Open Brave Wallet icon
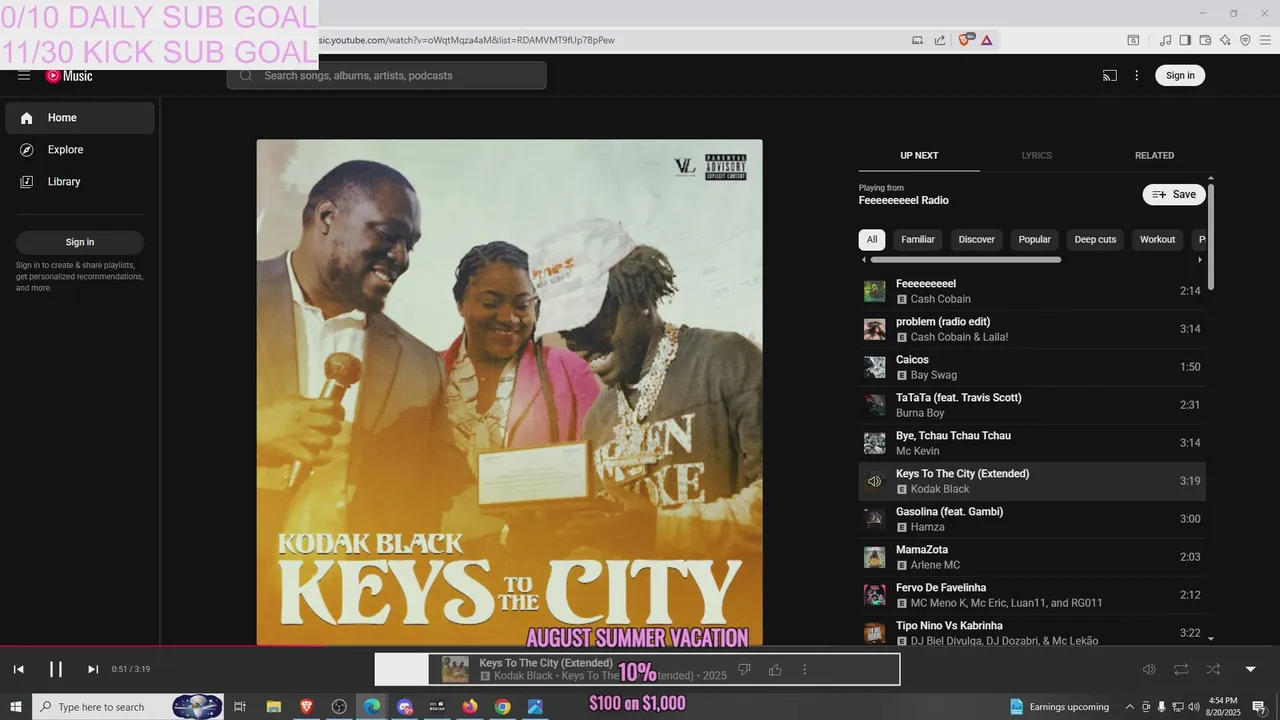 tap(1205, 40)
